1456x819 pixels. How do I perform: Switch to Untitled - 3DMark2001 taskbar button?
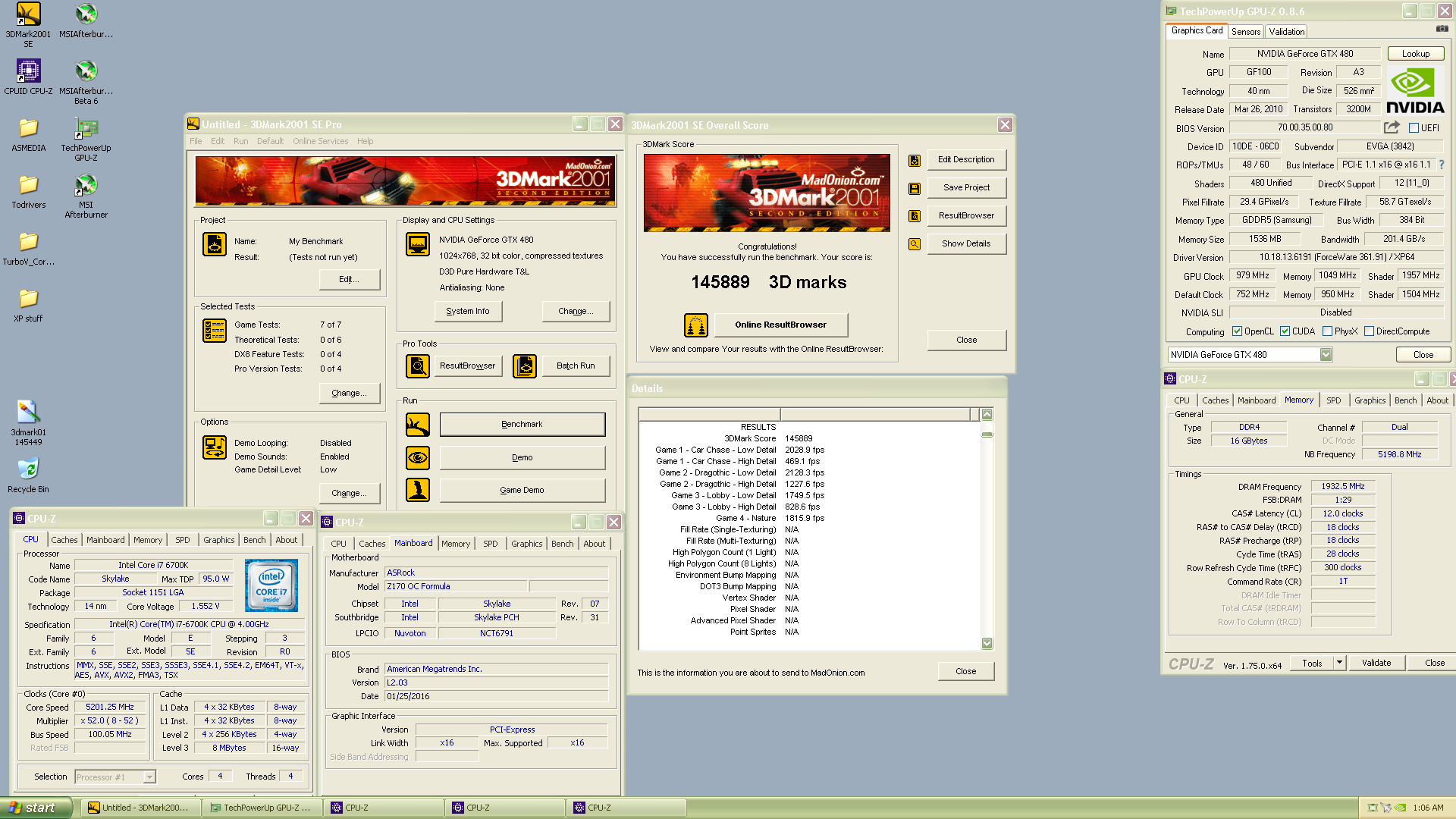[x=140, y=808]
